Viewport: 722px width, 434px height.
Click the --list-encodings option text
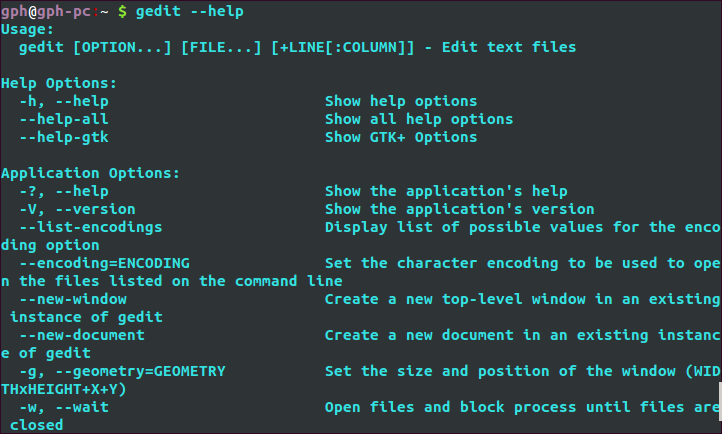[x=91, y=227]
